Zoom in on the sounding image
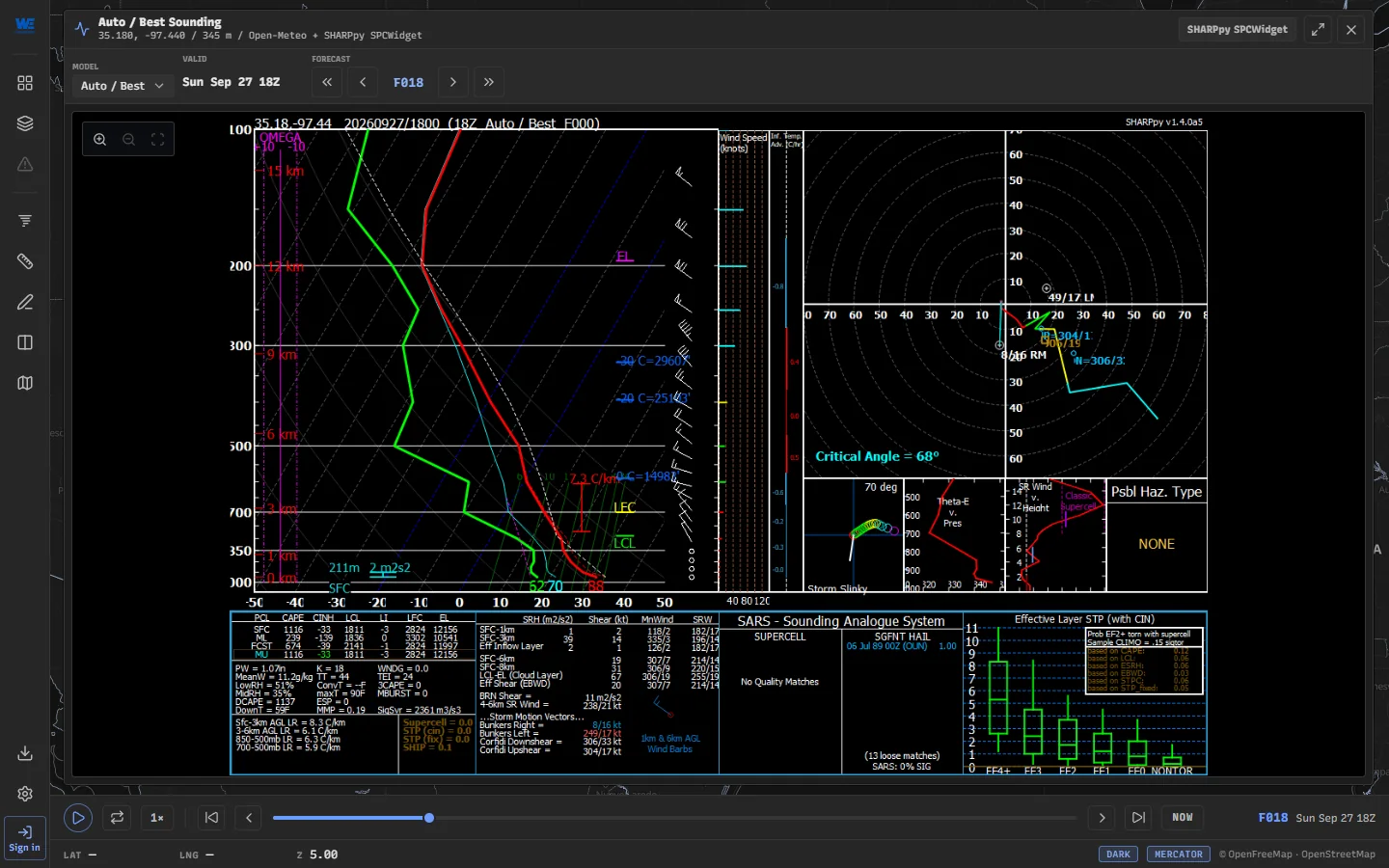 [x=100, y=140]
